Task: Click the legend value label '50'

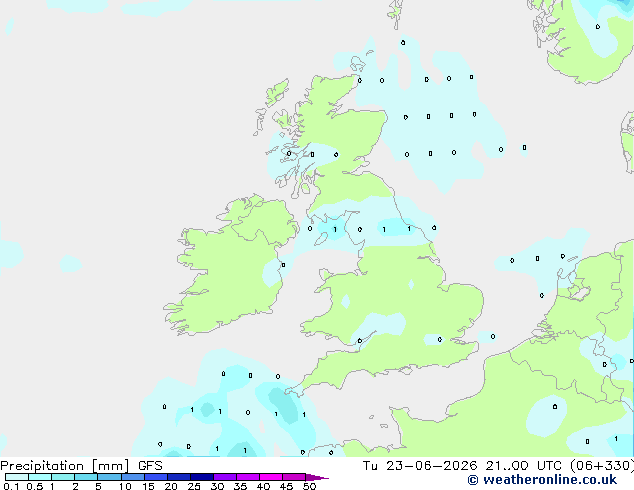Action: tap(309, 486)
